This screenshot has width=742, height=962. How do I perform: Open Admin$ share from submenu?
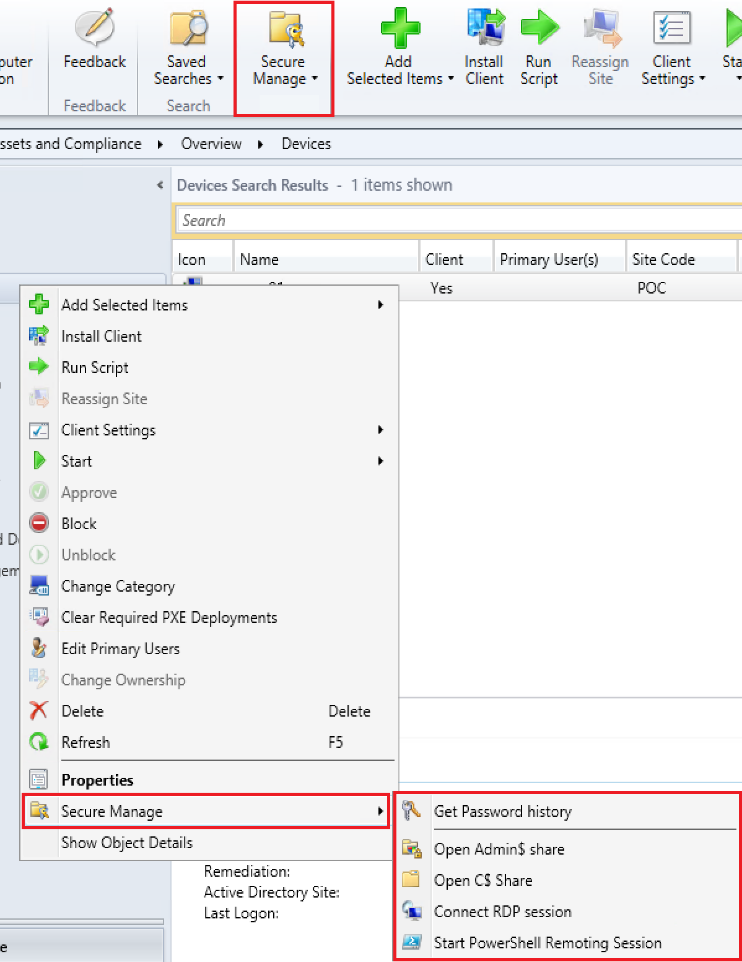point(498,849)
